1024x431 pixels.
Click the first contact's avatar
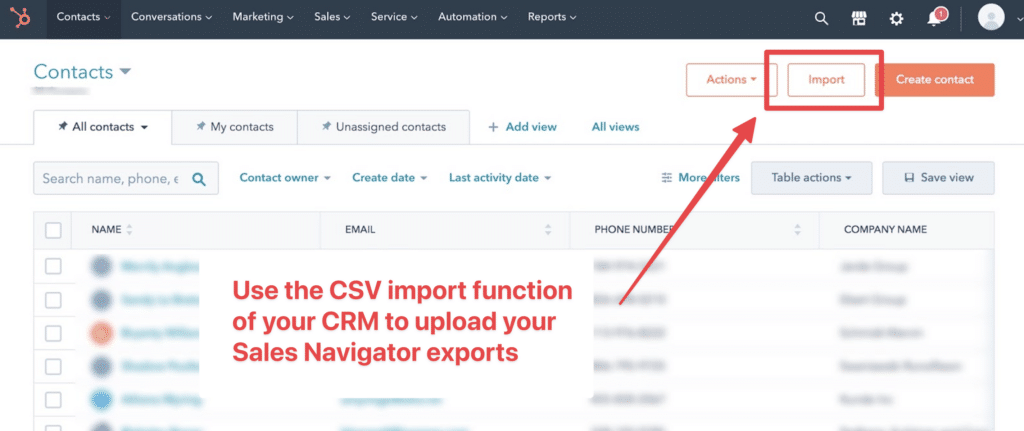[x=101, y=266]
